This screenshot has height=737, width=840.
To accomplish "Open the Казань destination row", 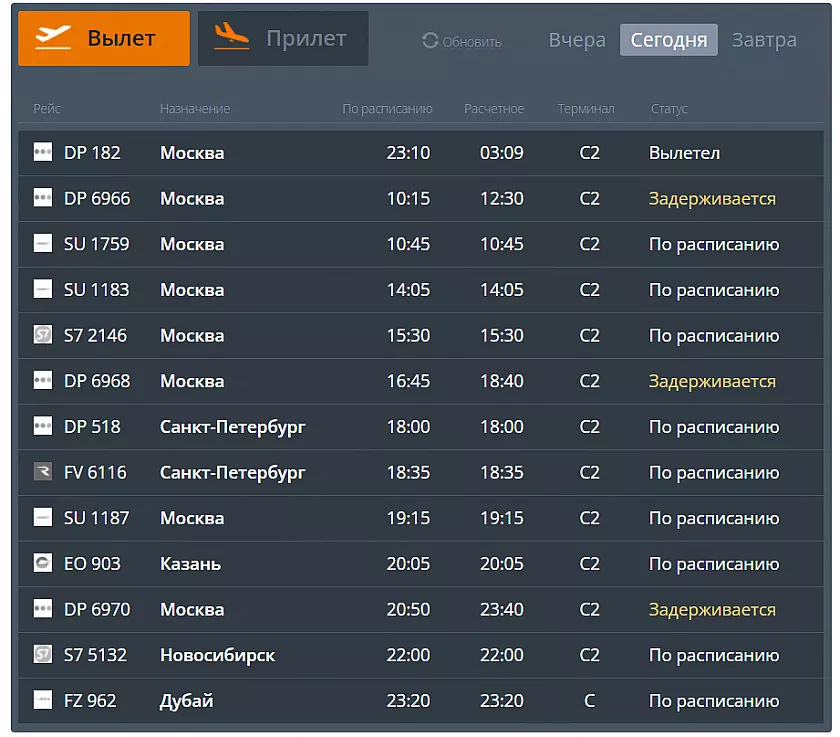I will coord(190,564).
